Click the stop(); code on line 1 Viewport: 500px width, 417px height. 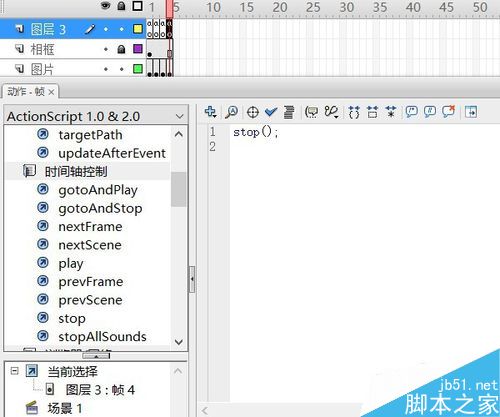click(x=256, y=132)
